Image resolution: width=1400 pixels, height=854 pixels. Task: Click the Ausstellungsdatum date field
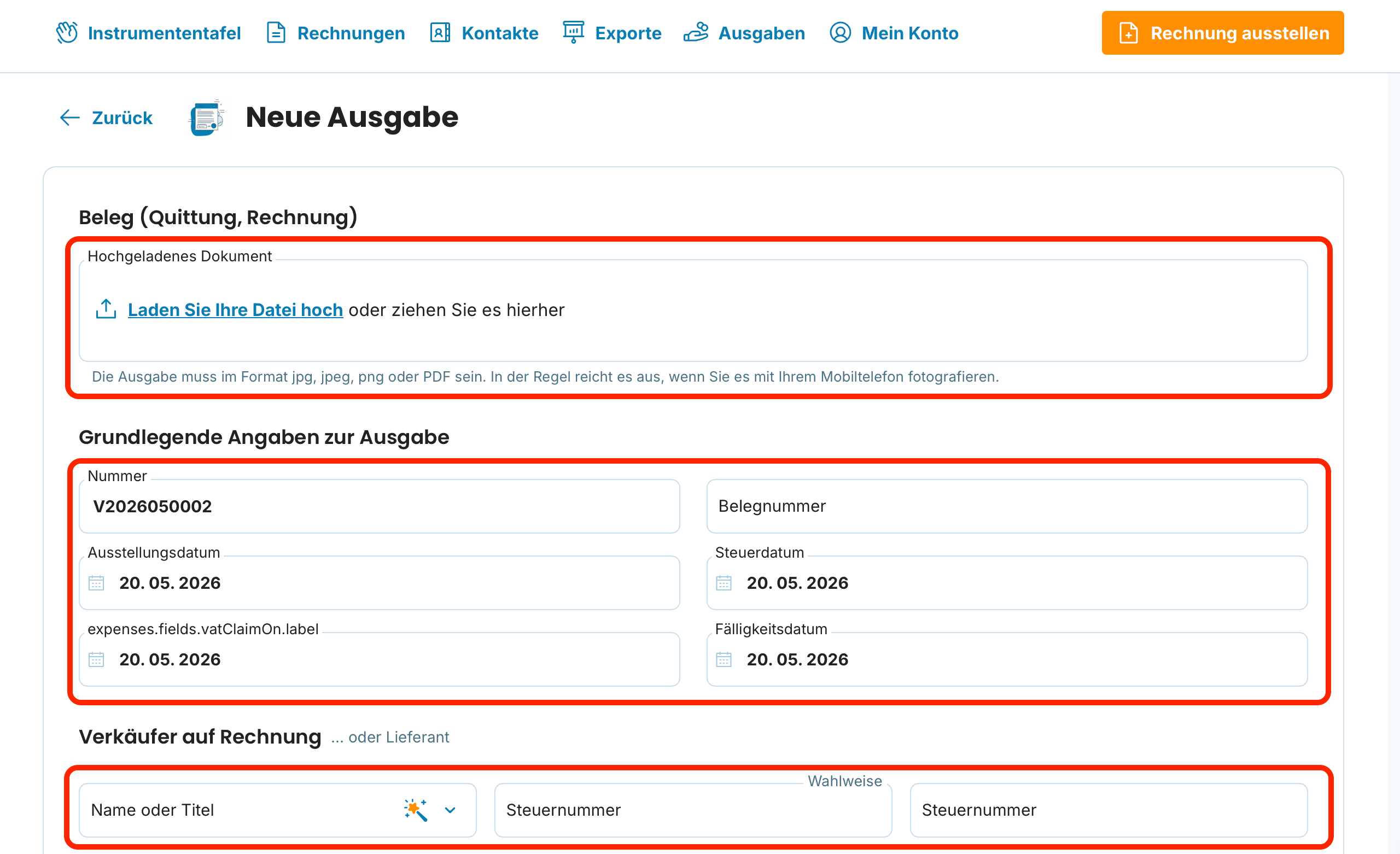pyautogui.click(x=380, y=583)
